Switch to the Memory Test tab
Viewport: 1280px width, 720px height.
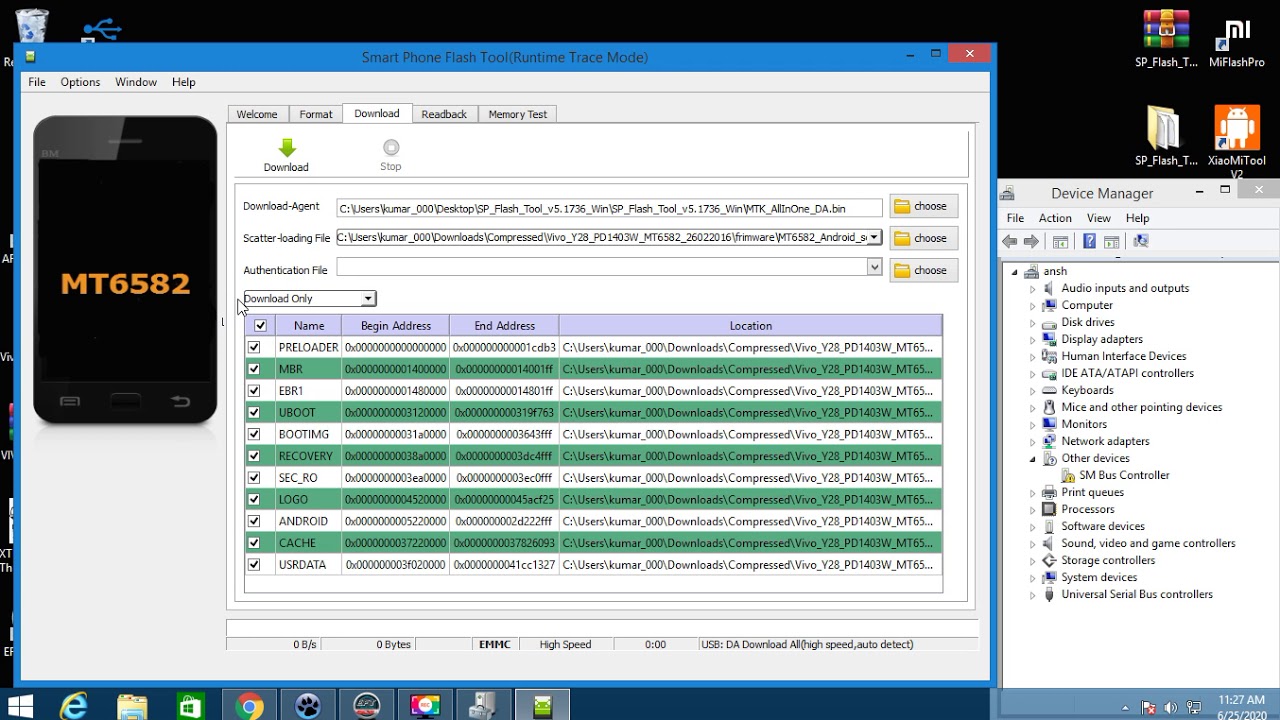click(518, 114)
